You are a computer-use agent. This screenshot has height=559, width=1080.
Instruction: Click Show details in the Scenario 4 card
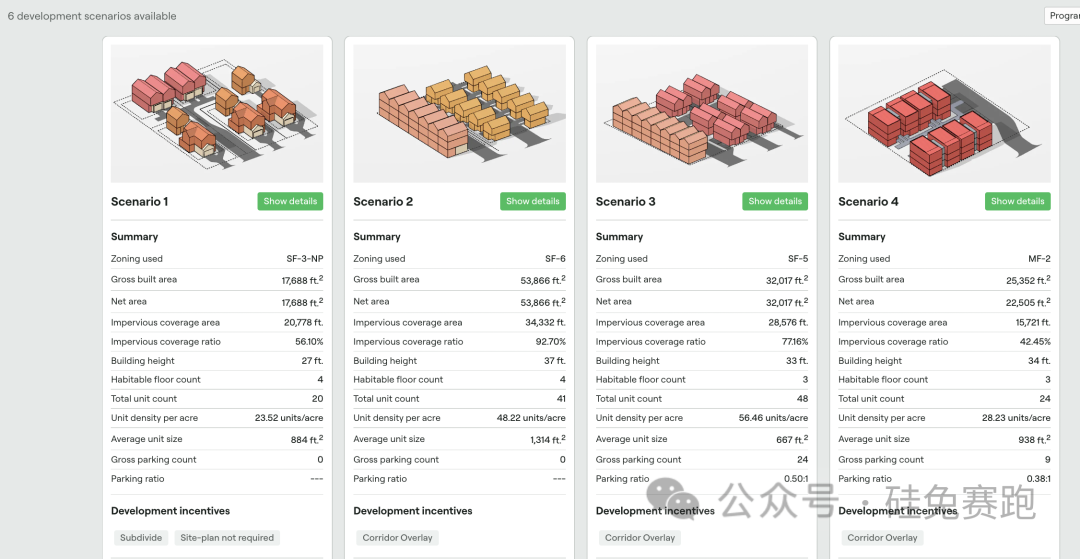click(x=1017, y=201)
